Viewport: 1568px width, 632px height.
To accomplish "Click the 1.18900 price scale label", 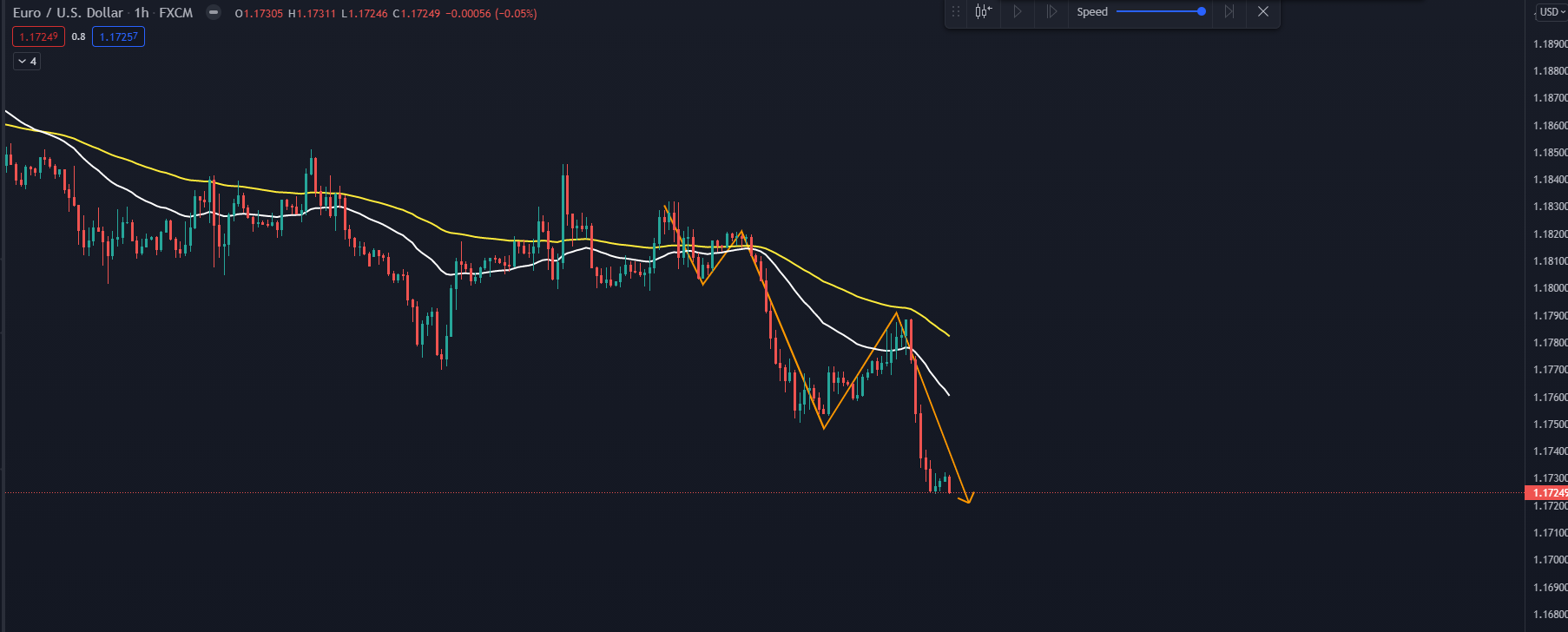I will [x=1550, y=44].
